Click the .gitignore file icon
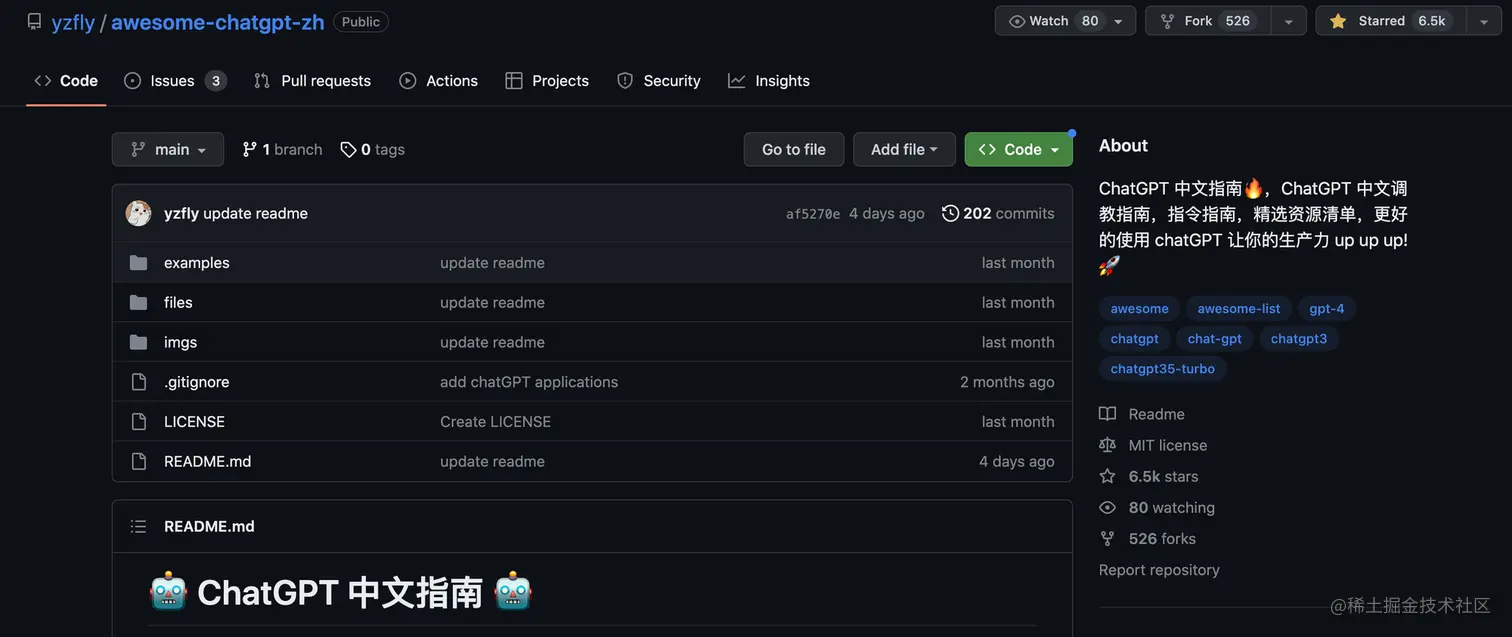1512x637 pixels. coord(139,382)
